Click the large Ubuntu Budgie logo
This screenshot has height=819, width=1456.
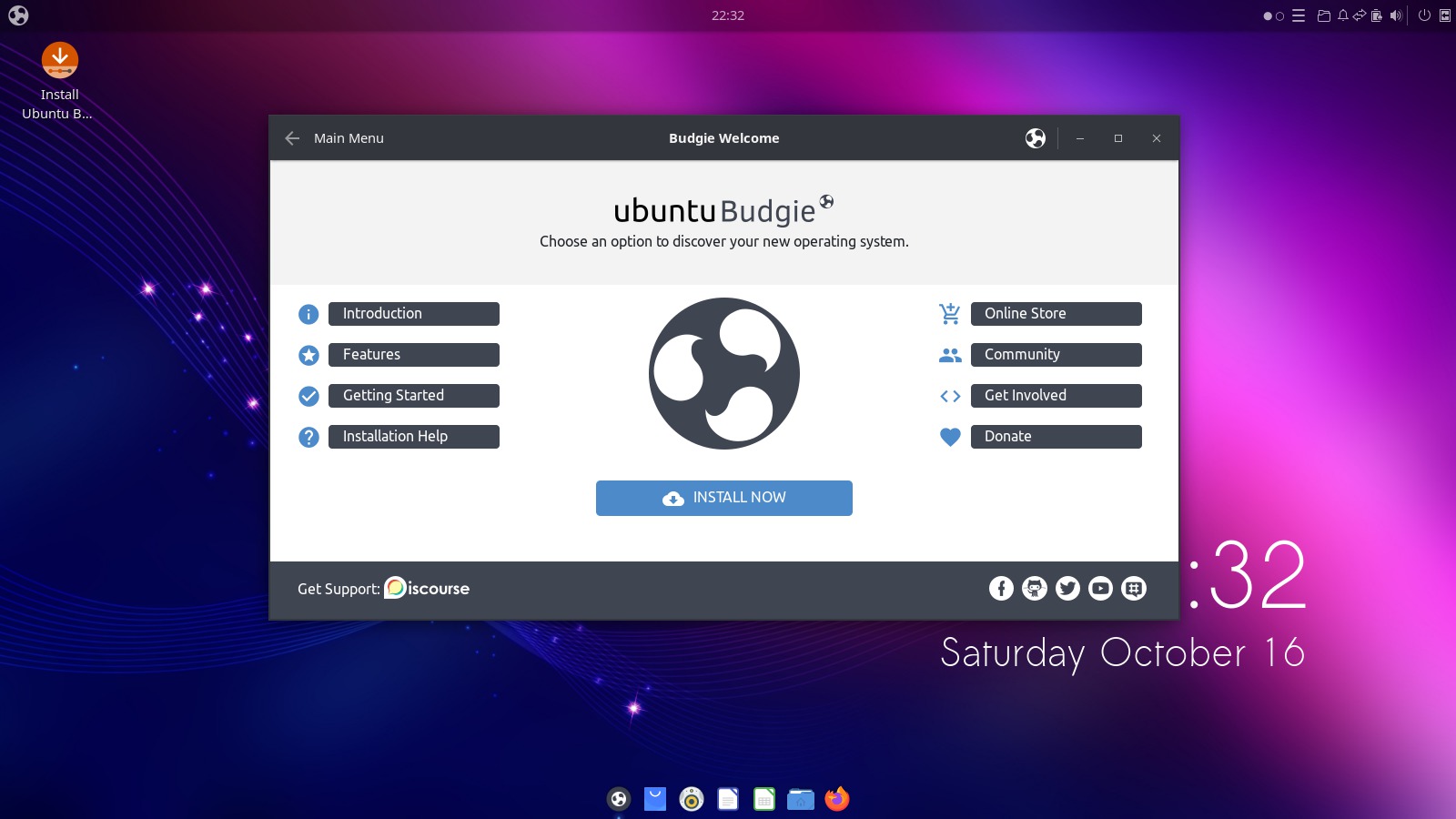point(724,373)
